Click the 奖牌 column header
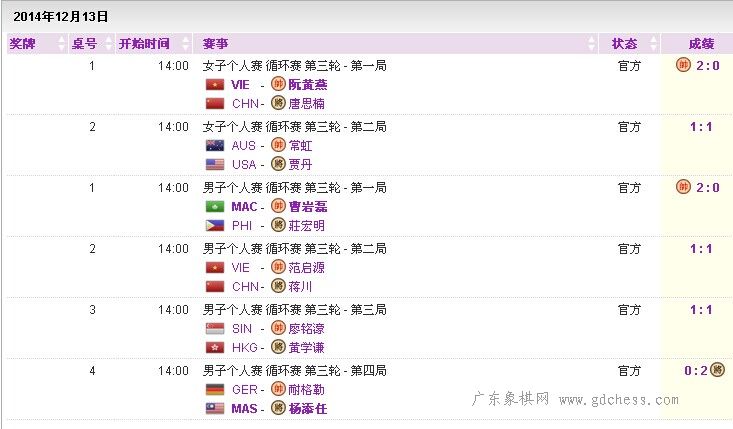Image resolution: width=733 pixels, height=429 pixels. pyautogui.click(x=22, y=44)
